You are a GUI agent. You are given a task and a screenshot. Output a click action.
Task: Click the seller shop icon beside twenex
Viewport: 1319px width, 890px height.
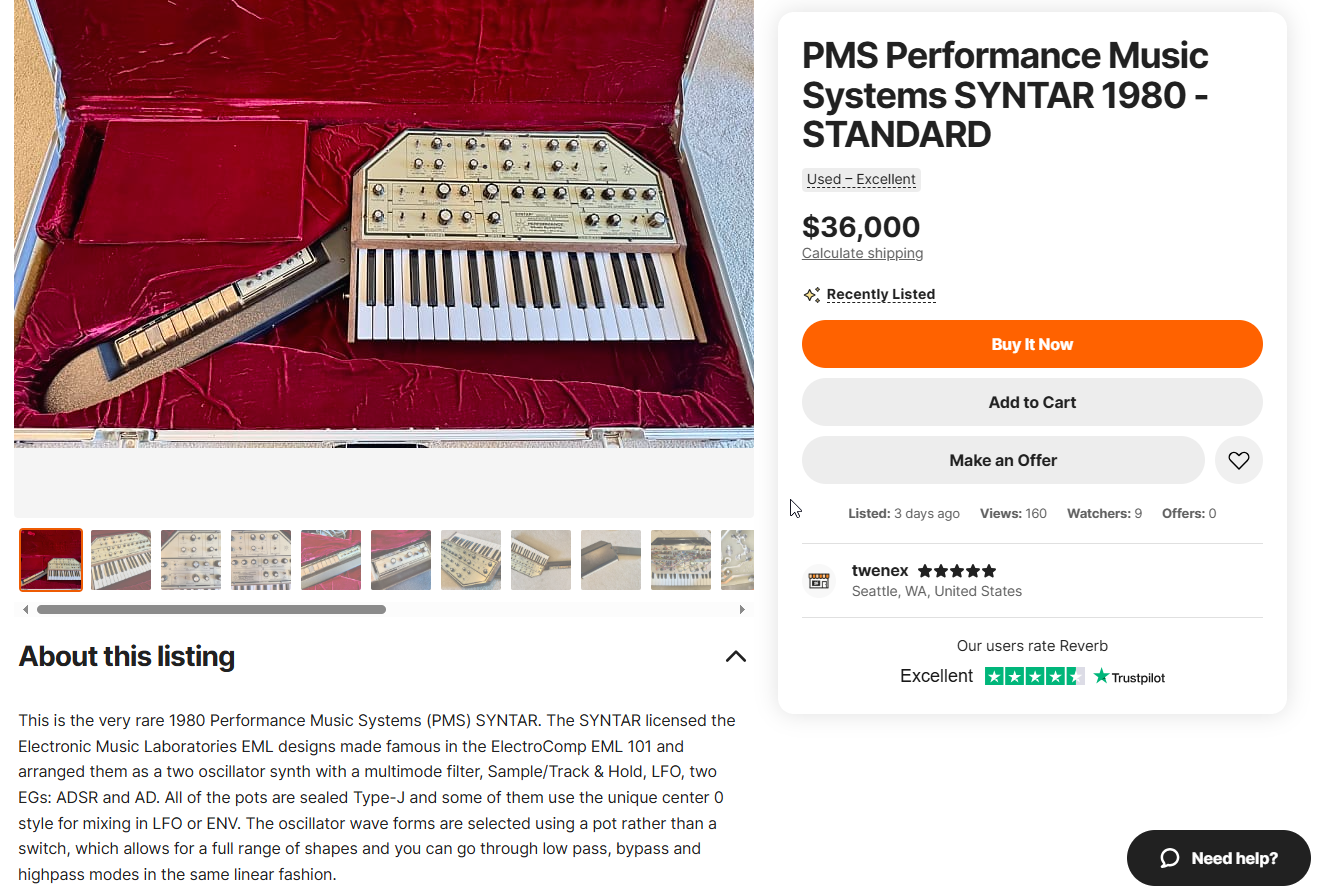[x=819, y=581]
